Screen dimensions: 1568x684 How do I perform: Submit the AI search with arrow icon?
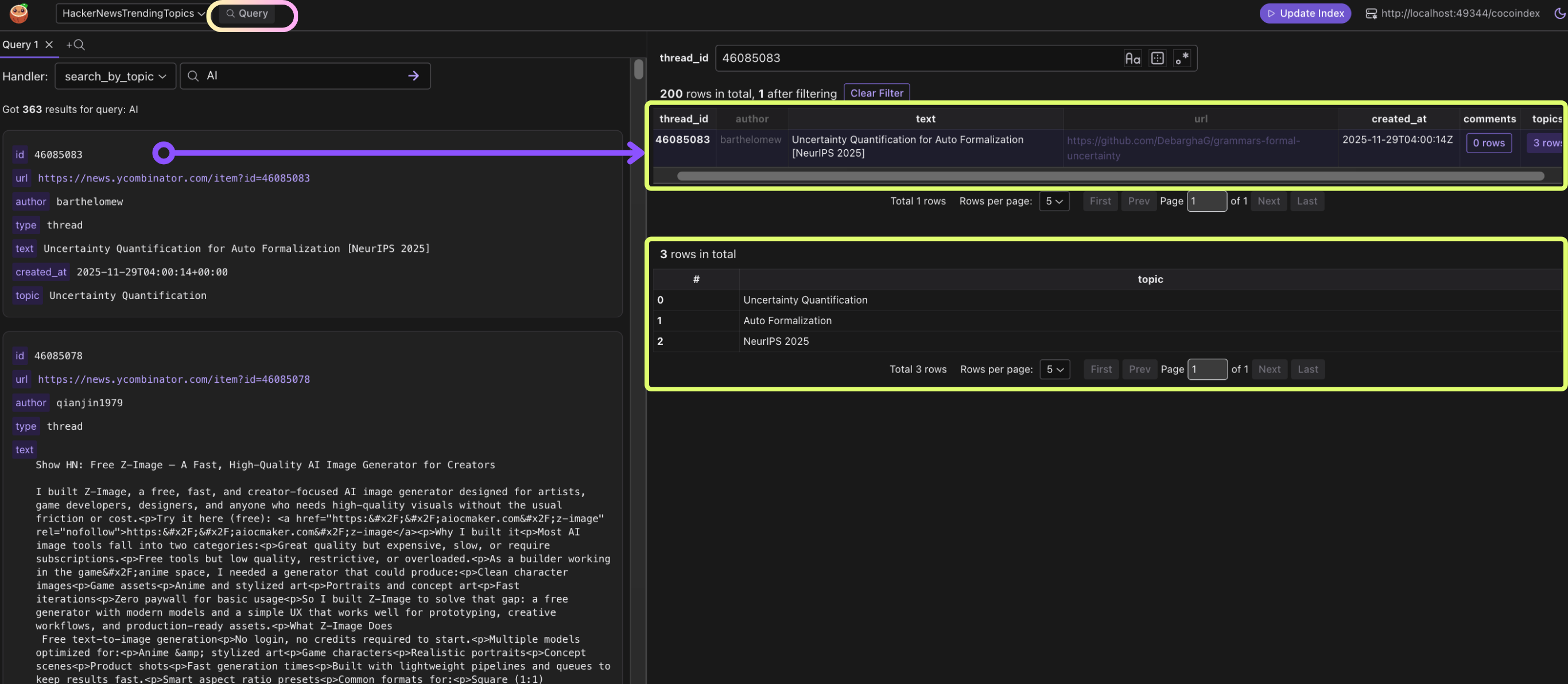413,76
